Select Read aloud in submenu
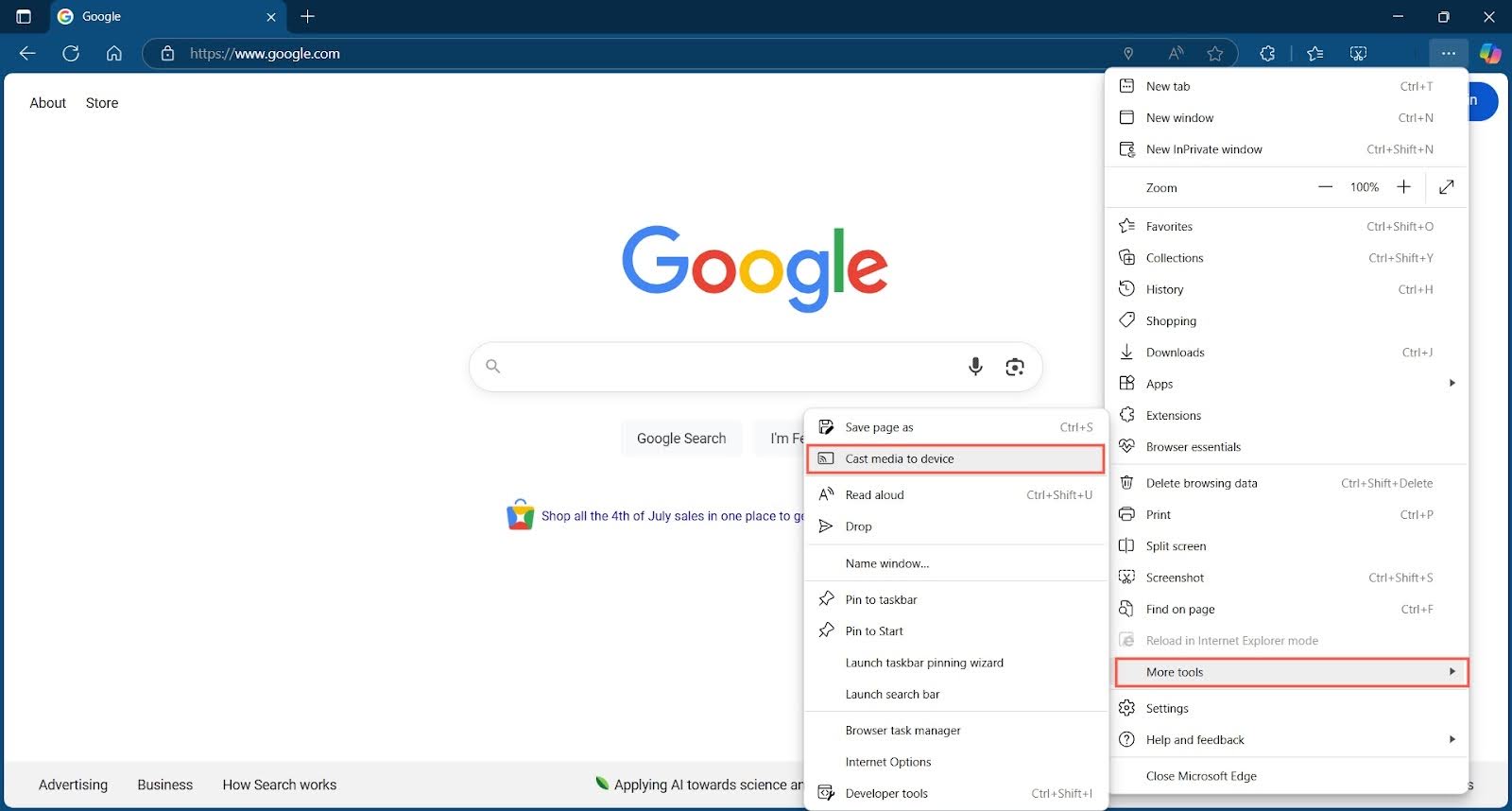 (955, 494)
